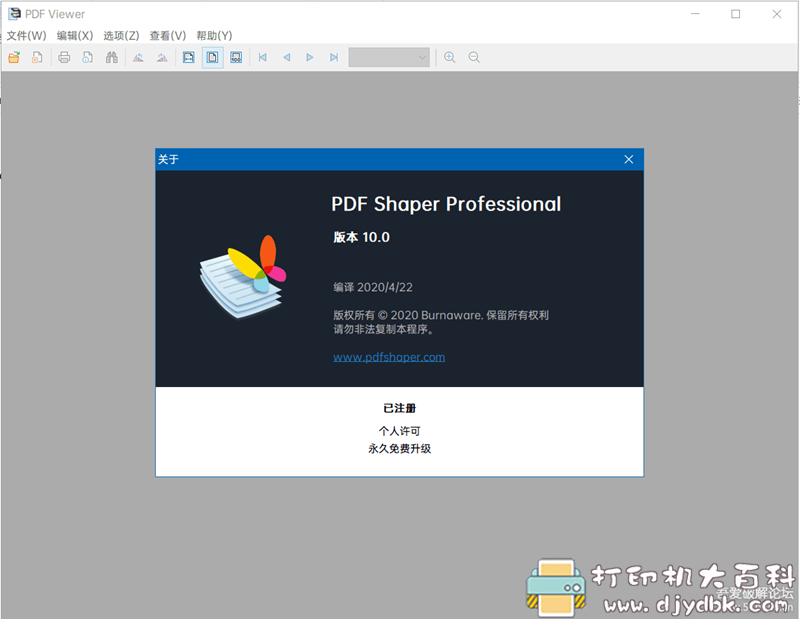Close the 关于 dialog
Viewport: 800px width, 619px height.
tap(629, 159)
